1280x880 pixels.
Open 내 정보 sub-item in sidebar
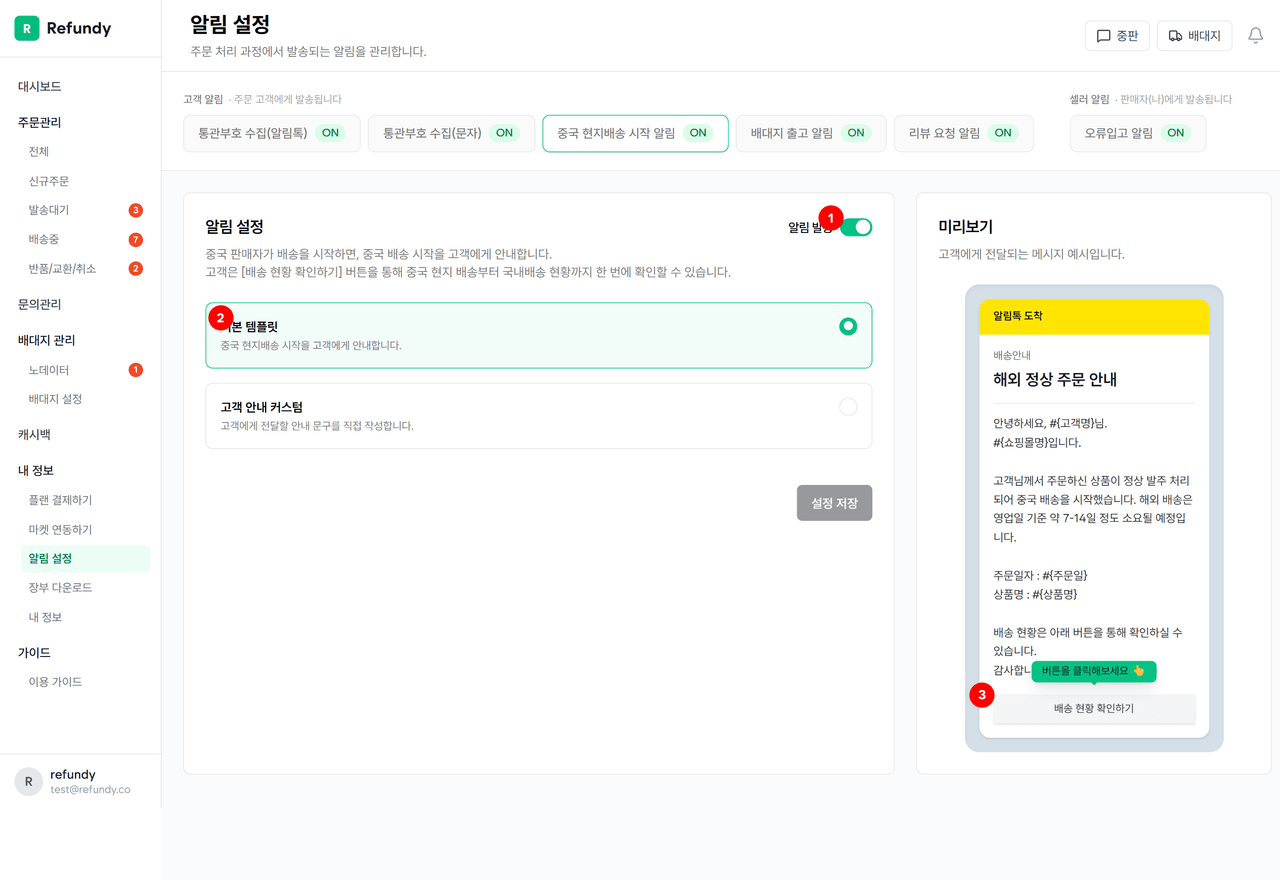pyautogui.click(x=45, y=617)
